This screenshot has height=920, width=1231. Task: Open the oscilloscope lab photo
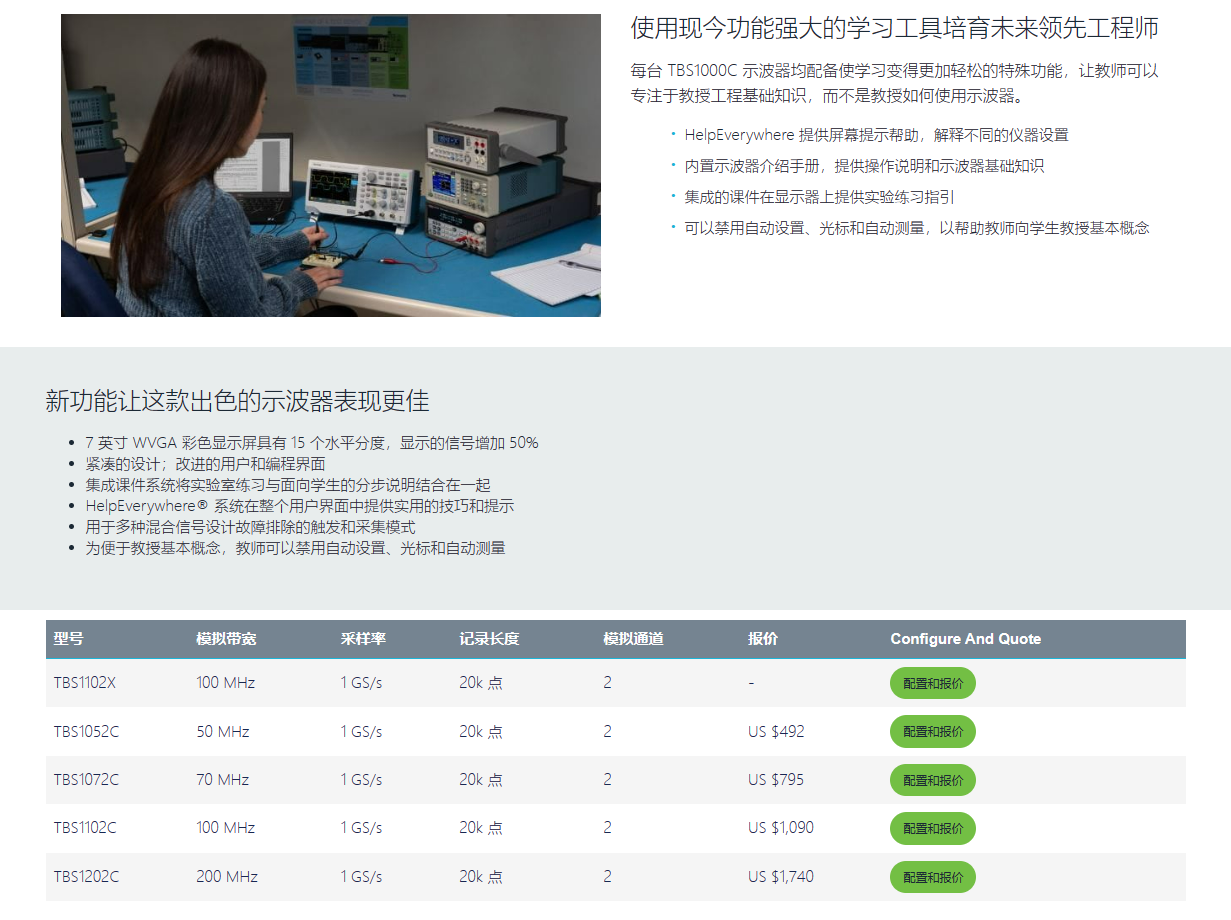[x=331, y=165]
